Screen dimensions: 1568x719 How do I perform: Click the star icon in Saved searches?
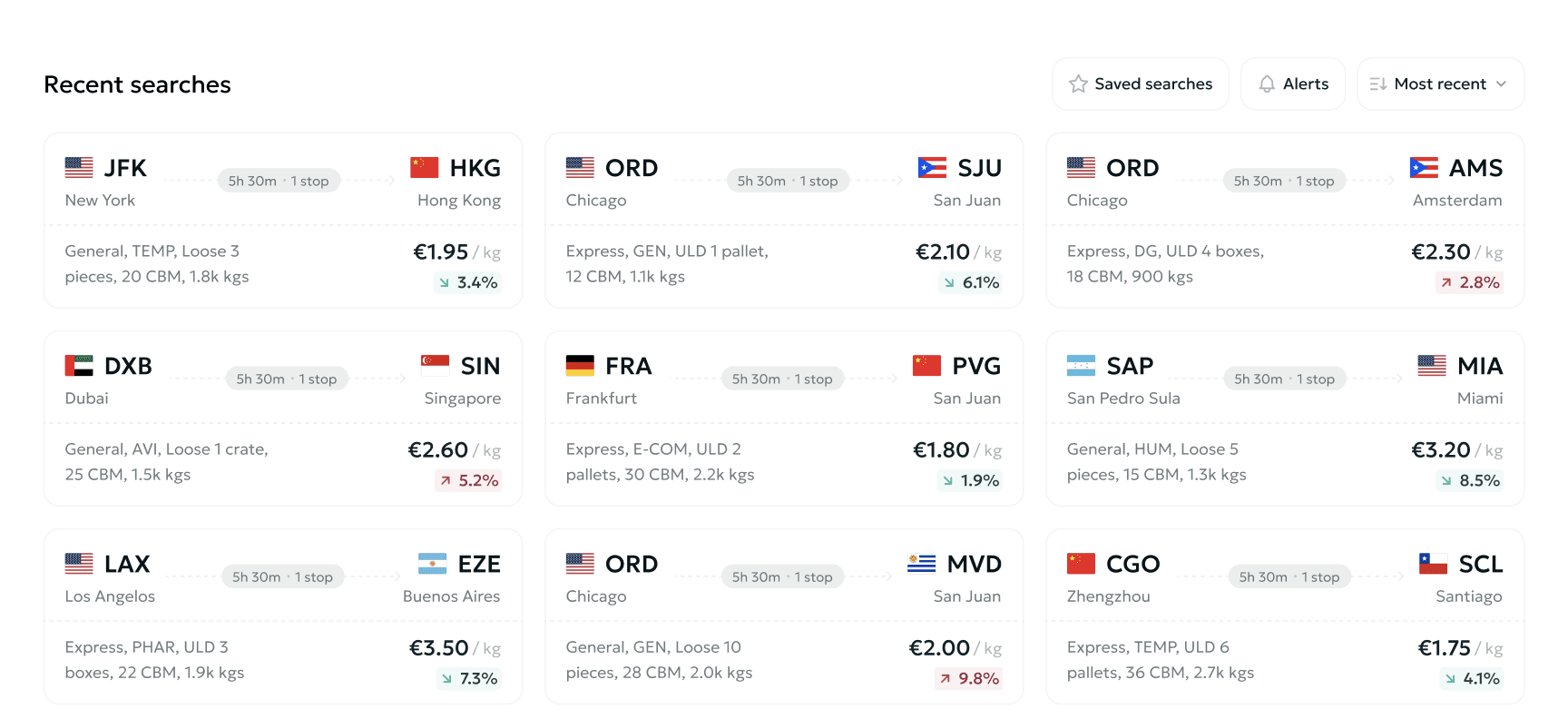point(1078,84)
